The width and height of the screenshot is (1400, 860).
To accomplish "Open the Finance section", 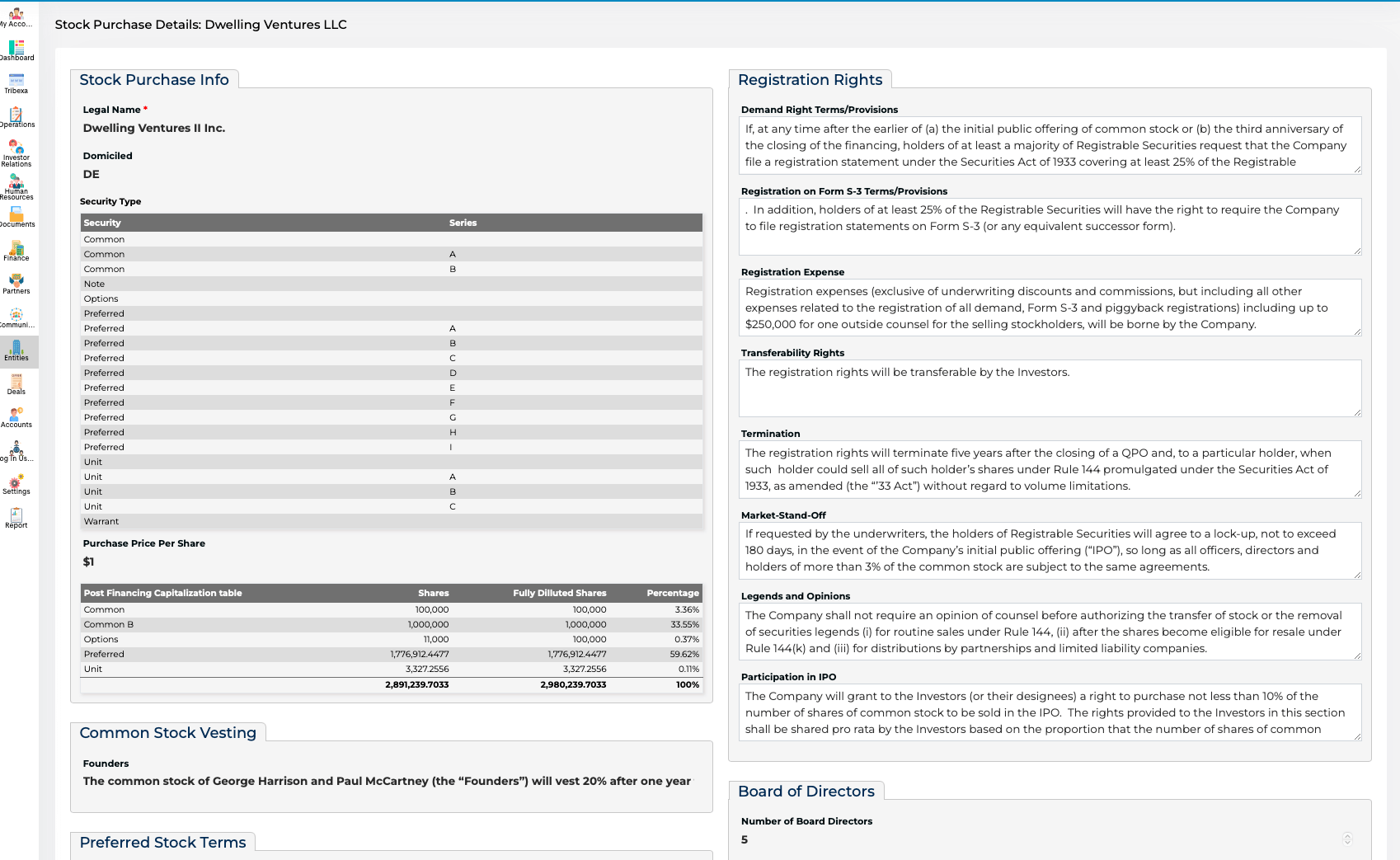I will click(x=16, y=251).
